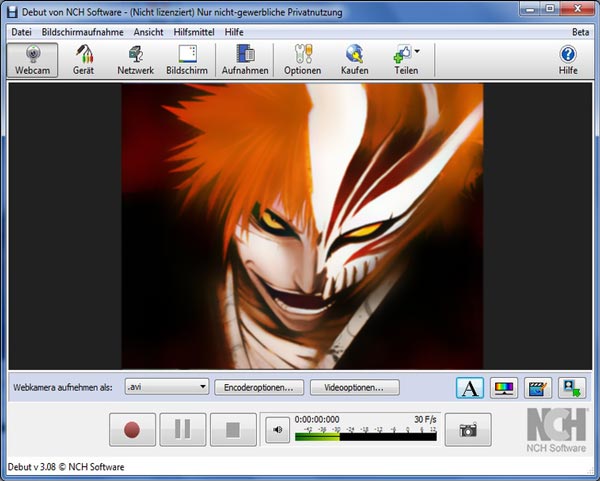Open the .avi format dropdown
Viewport: 600px width, 481px height.
point(166,386)
